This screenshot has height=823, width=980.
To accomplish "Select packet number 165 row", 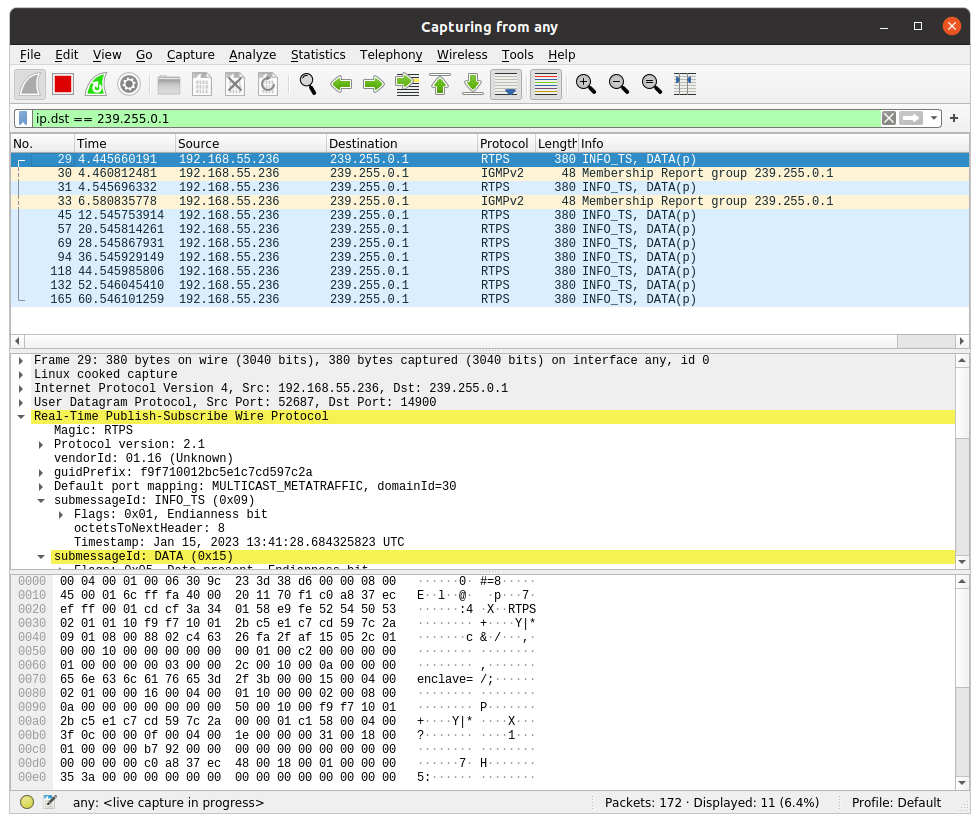I will [490, 299].
